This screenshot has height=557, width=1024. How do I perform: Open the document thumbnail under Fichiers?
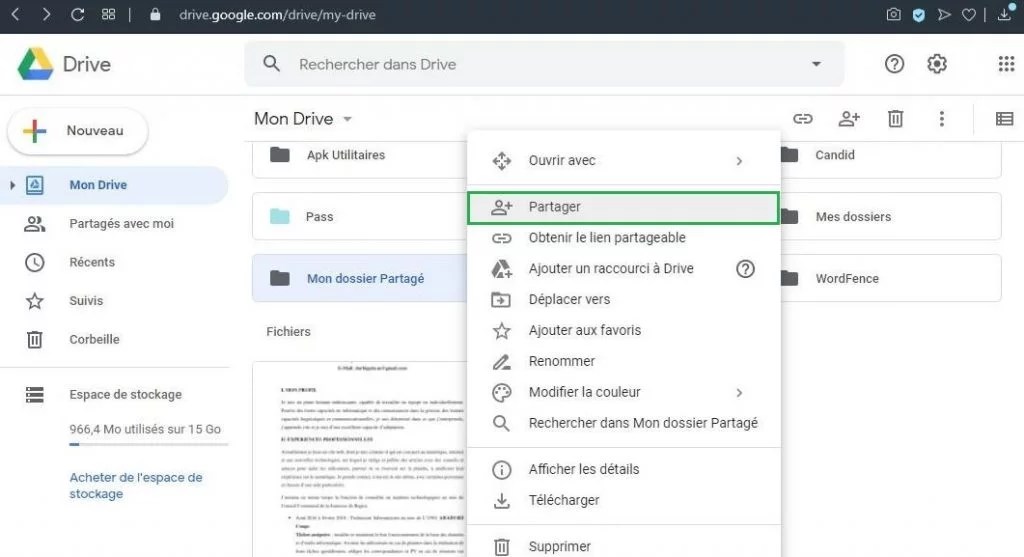(360, 459)
